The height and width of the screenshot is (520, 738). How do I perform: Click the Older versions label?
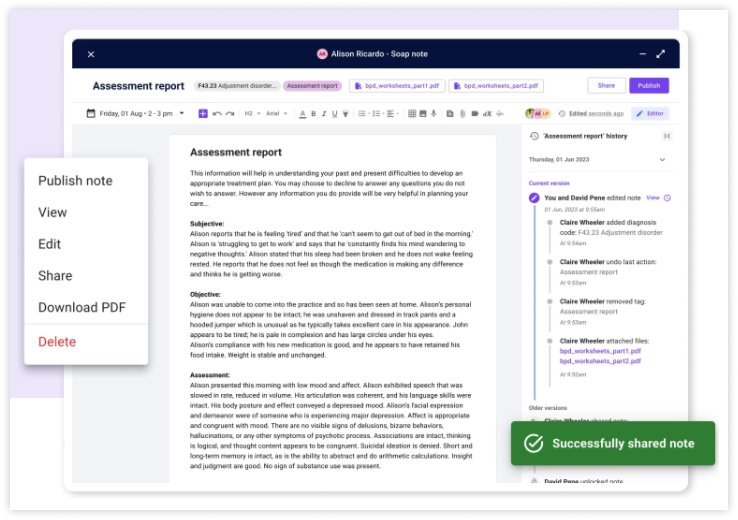(548, 408)
